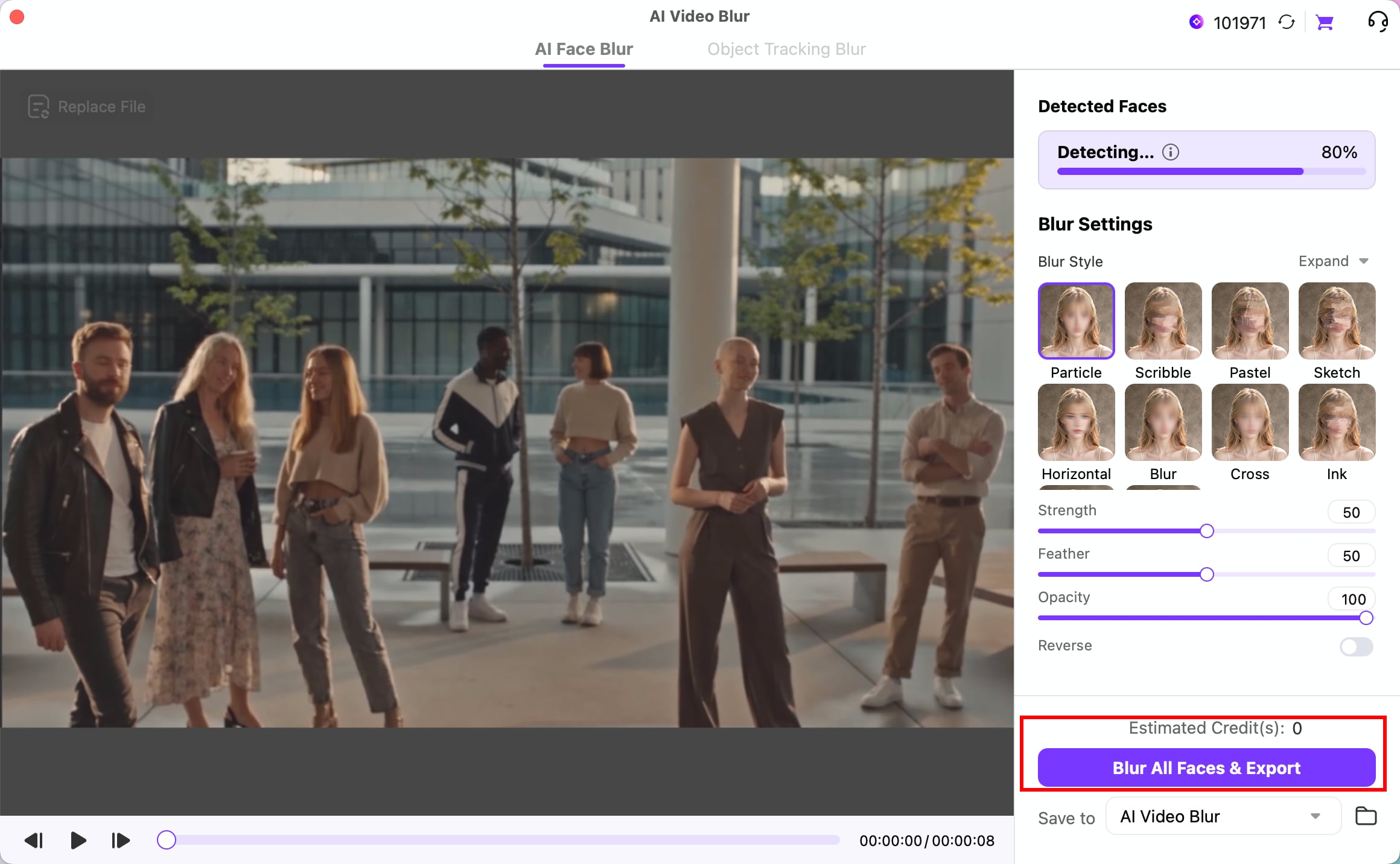The height and width of the screenshot is (864, 1400).
Task: Switch to Object Tracking Blur tab
Action: click(x=786, y=49)
